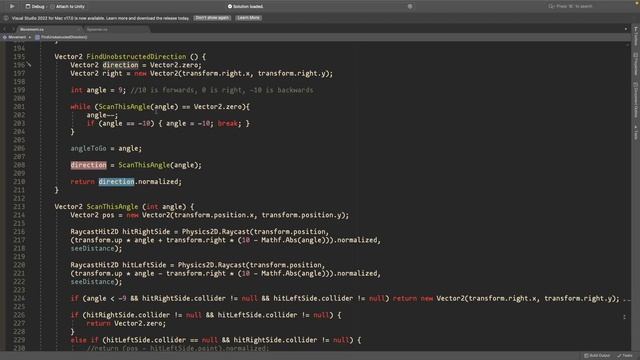The width and height of the screenshot is (640, 360).
Task: Click the editor vertical scrollbar
Action: click(x=627, y=196)
